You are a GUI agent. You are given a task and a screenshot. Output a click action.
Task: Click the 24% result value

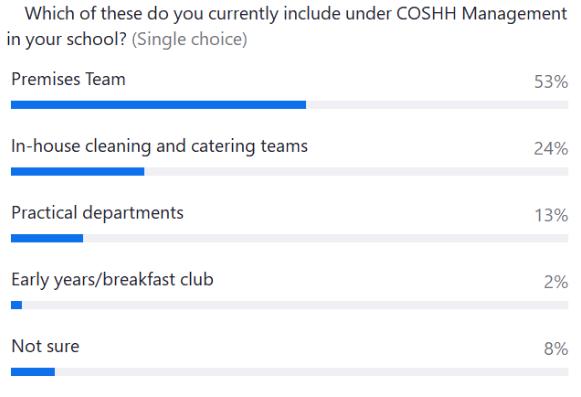pos(551,148)
